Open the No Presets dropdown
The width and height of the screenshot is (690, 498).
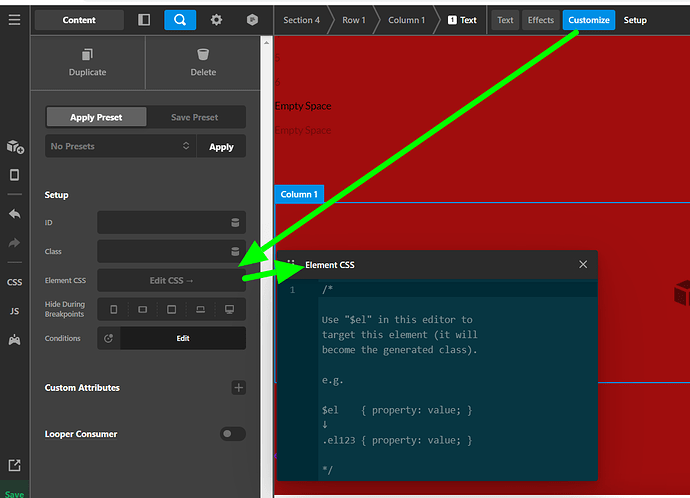(119, 146)
